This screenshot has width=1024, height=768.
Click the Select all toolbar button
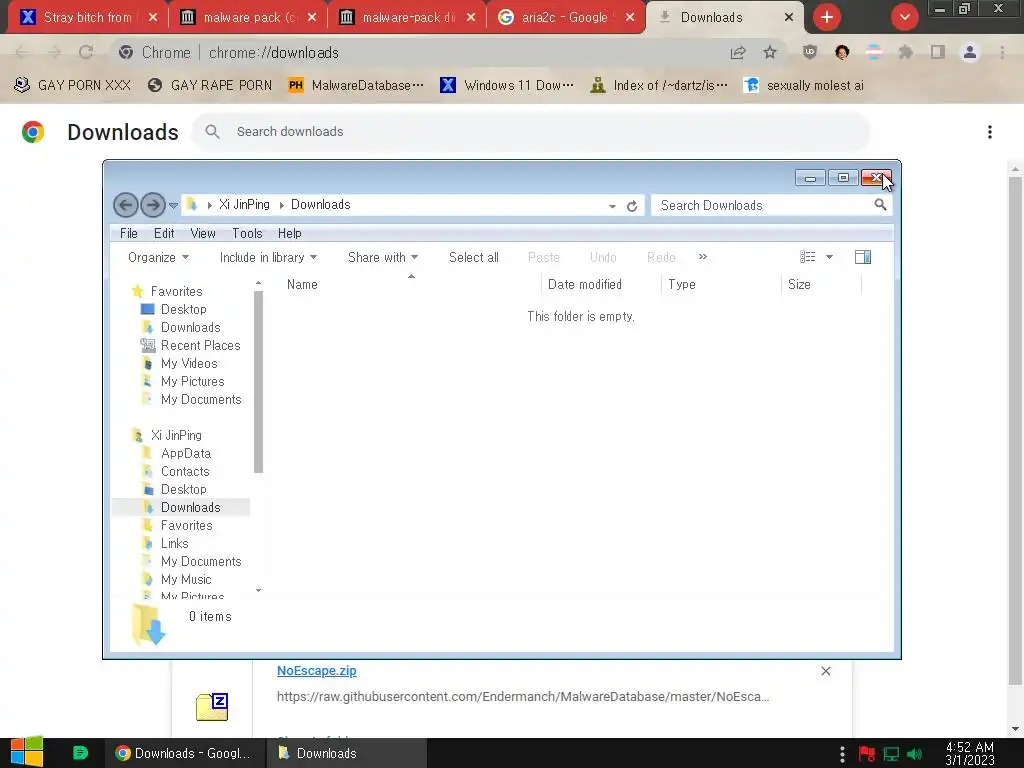pos(473,257)
